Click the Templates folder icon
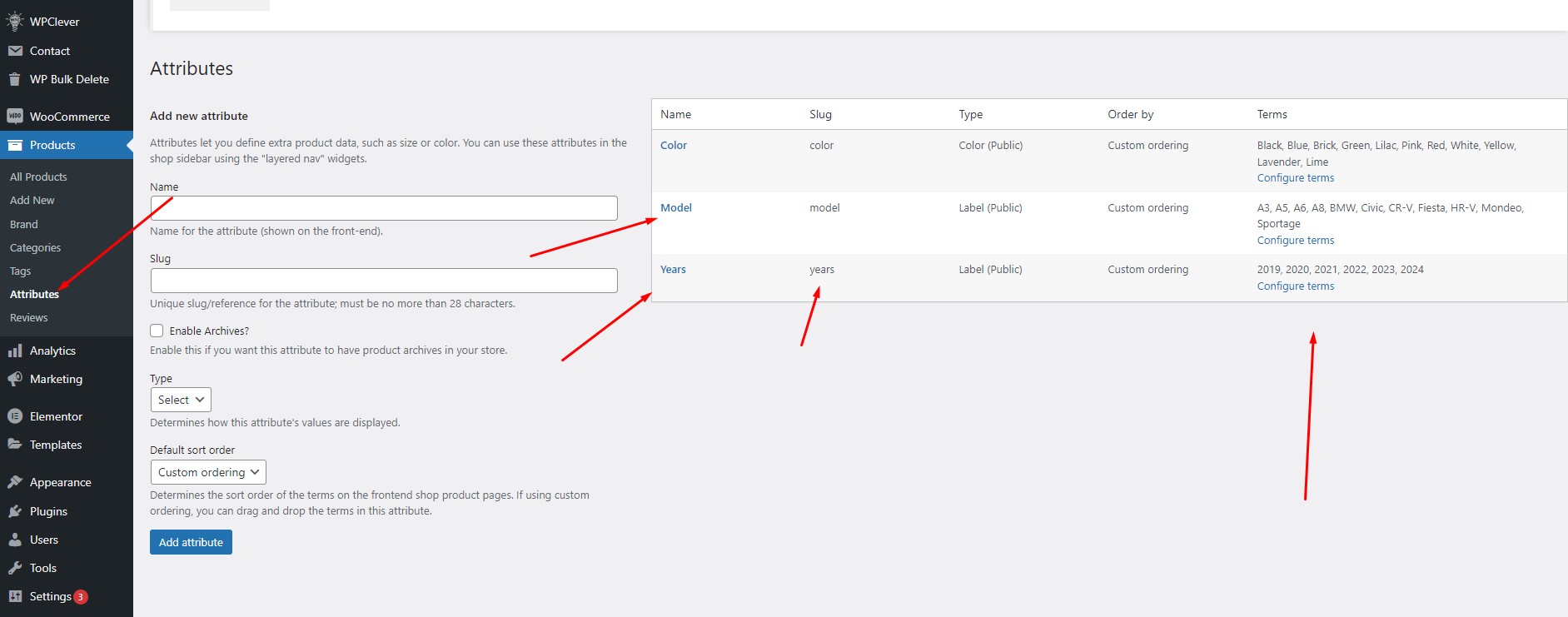The image size is (1568, 617). click(15, 445)
